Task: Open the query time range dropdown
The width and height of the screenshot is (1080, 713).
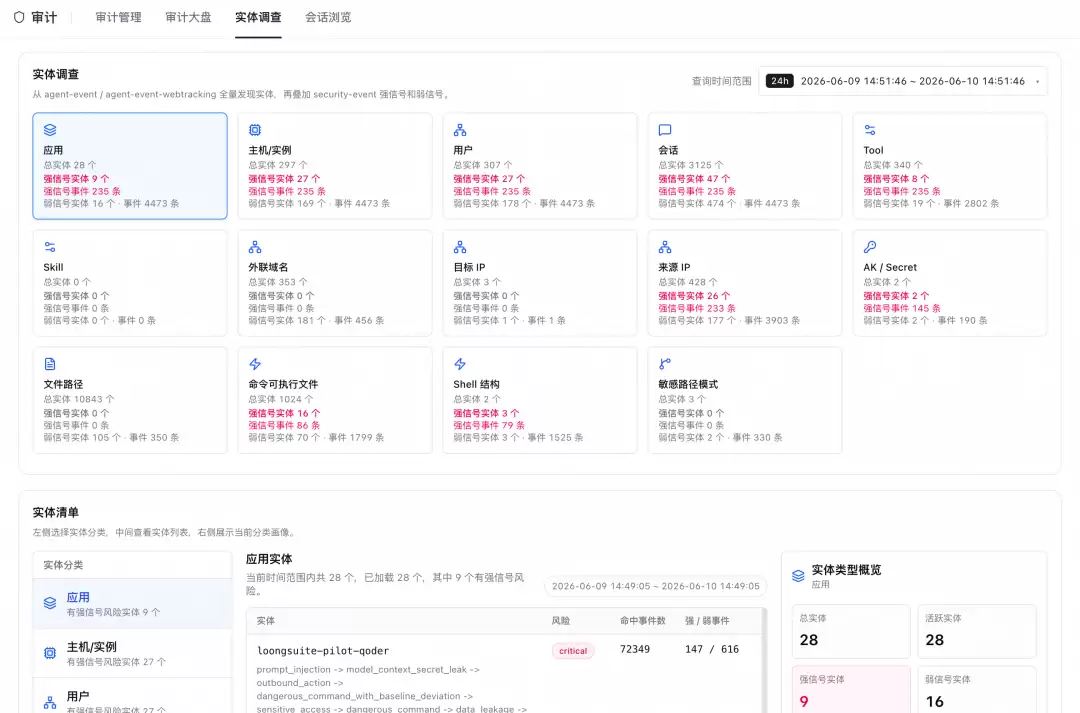Action: point(903,81)
